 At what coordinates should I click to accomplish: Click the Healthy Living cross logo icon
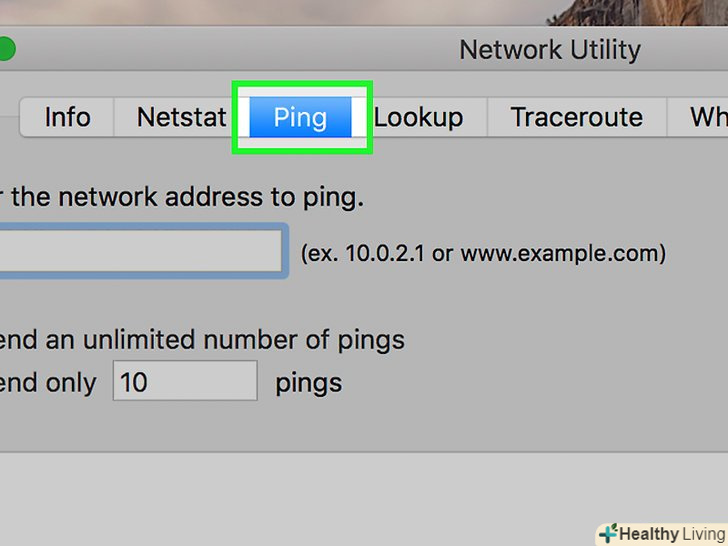pos(607,533)
